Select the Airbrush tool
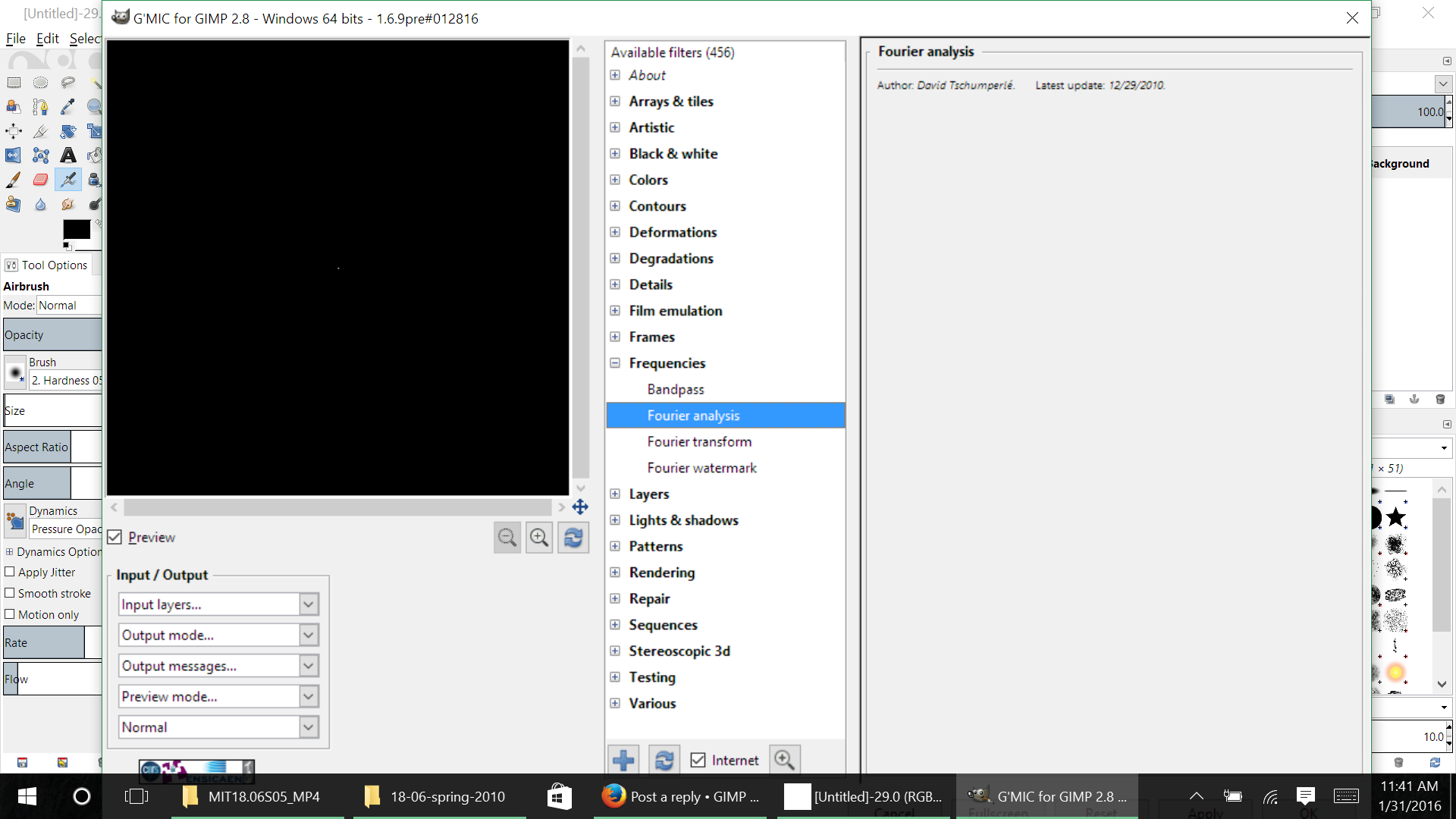This screenshot has height=819, width=1456. tap(68, 180)
